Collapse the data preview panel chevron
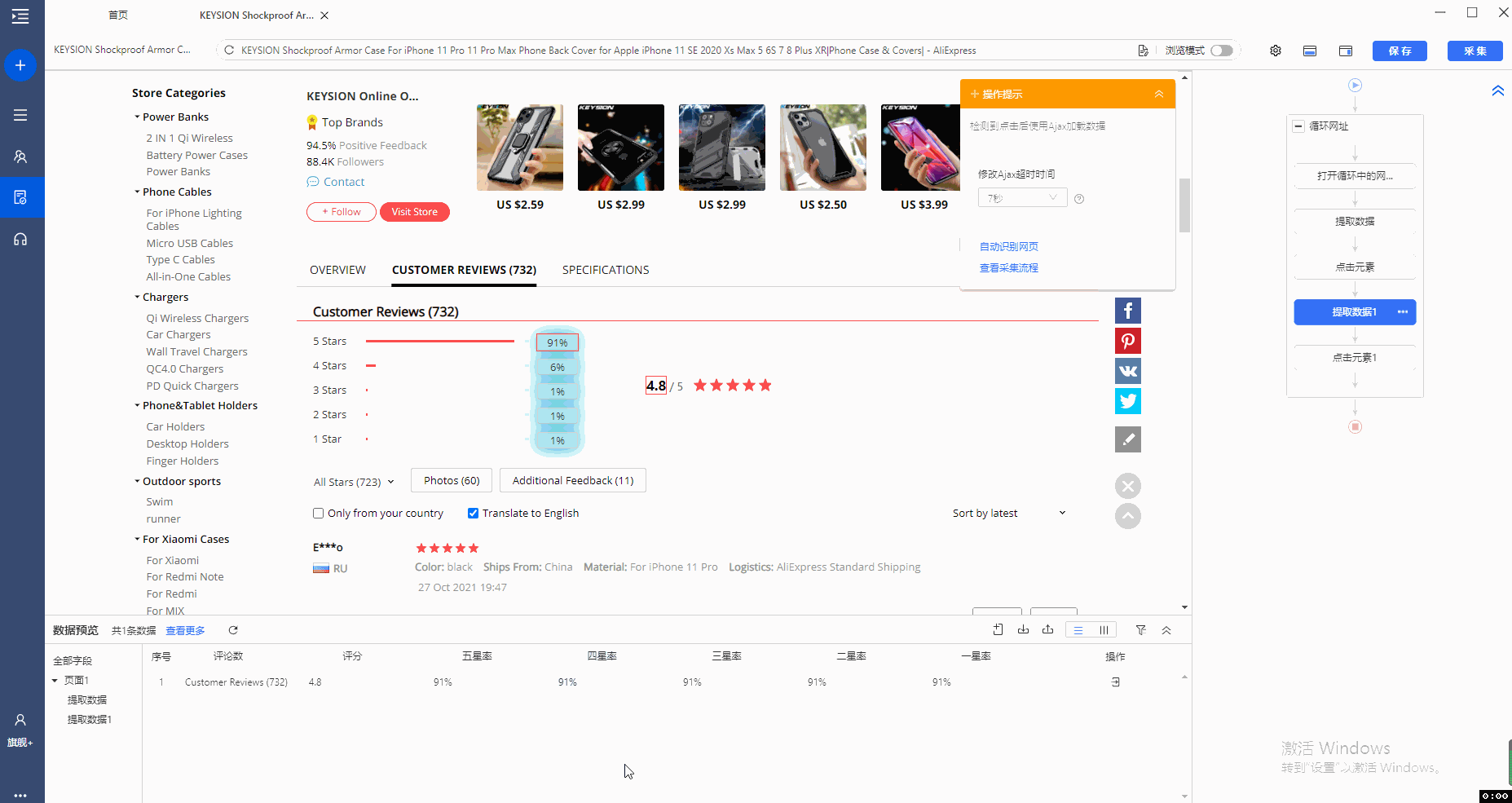 tap(1166, 630)
